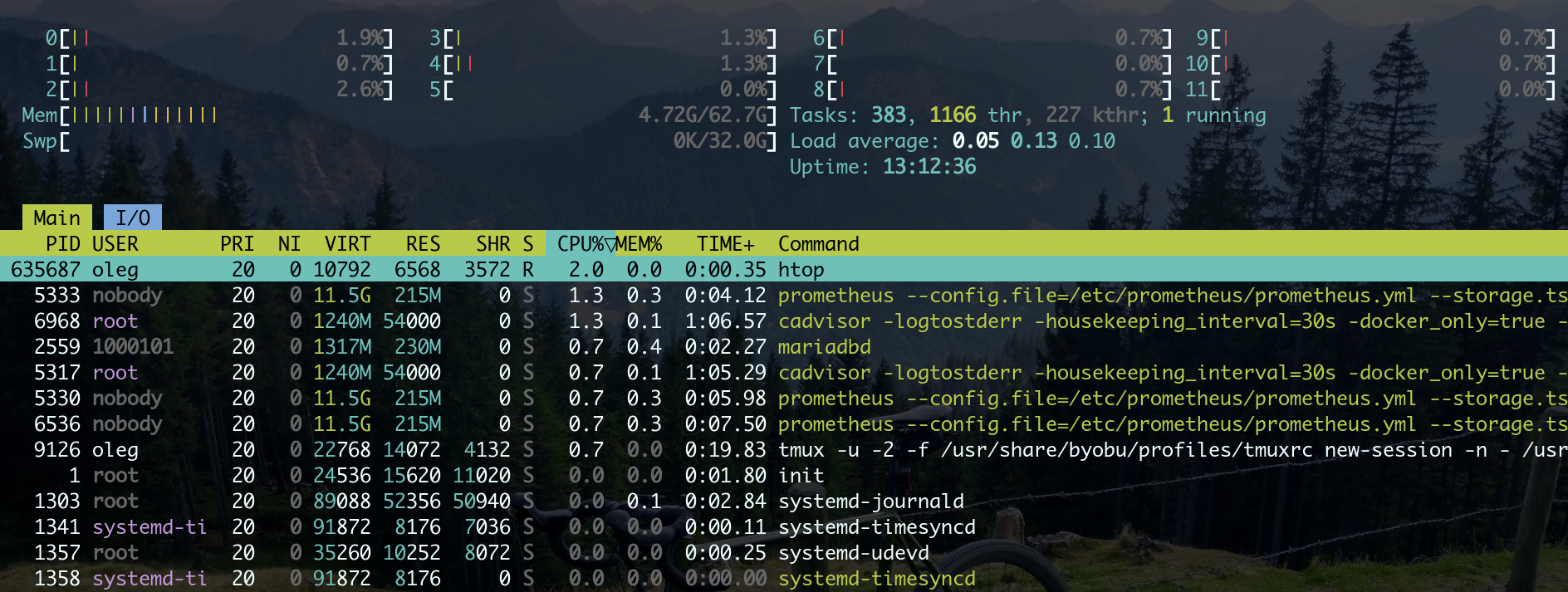Viewport: 1568px width, 592px height.
Task: Select the Main tab
Action: [x=56, y=218]
